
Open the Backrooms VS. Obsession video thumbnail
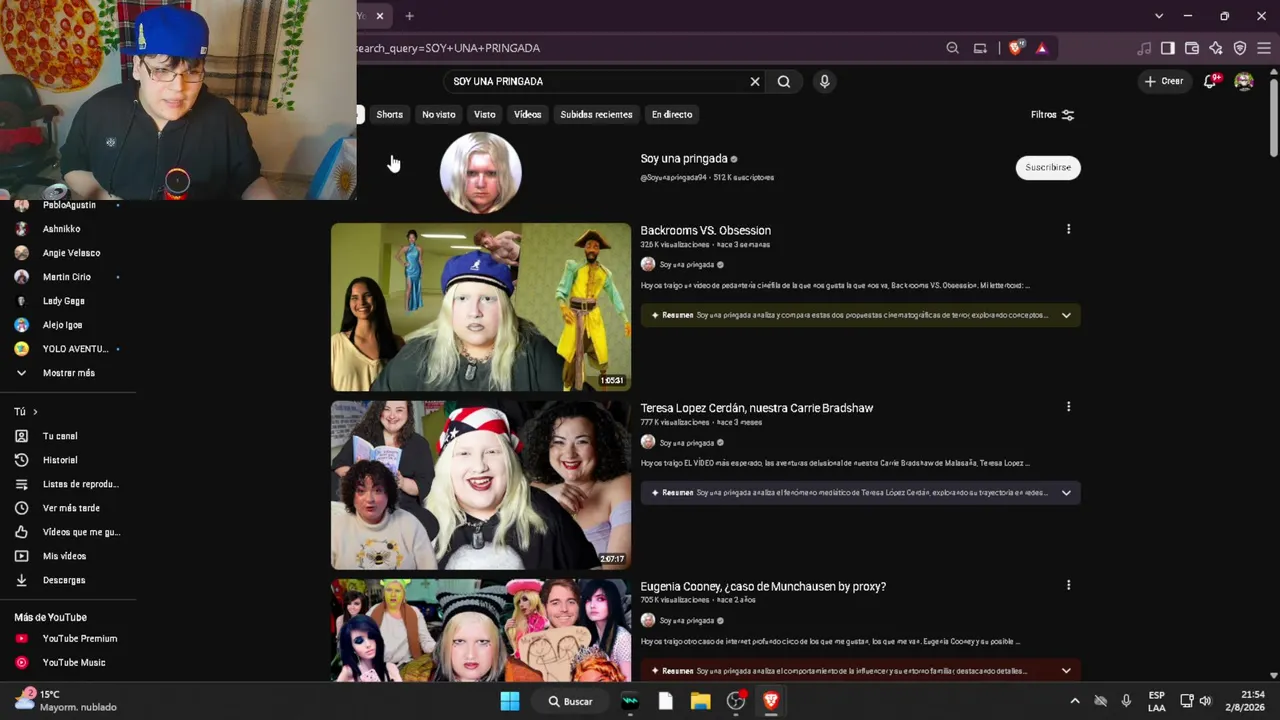pyautogui.click(x=481, y=307)
